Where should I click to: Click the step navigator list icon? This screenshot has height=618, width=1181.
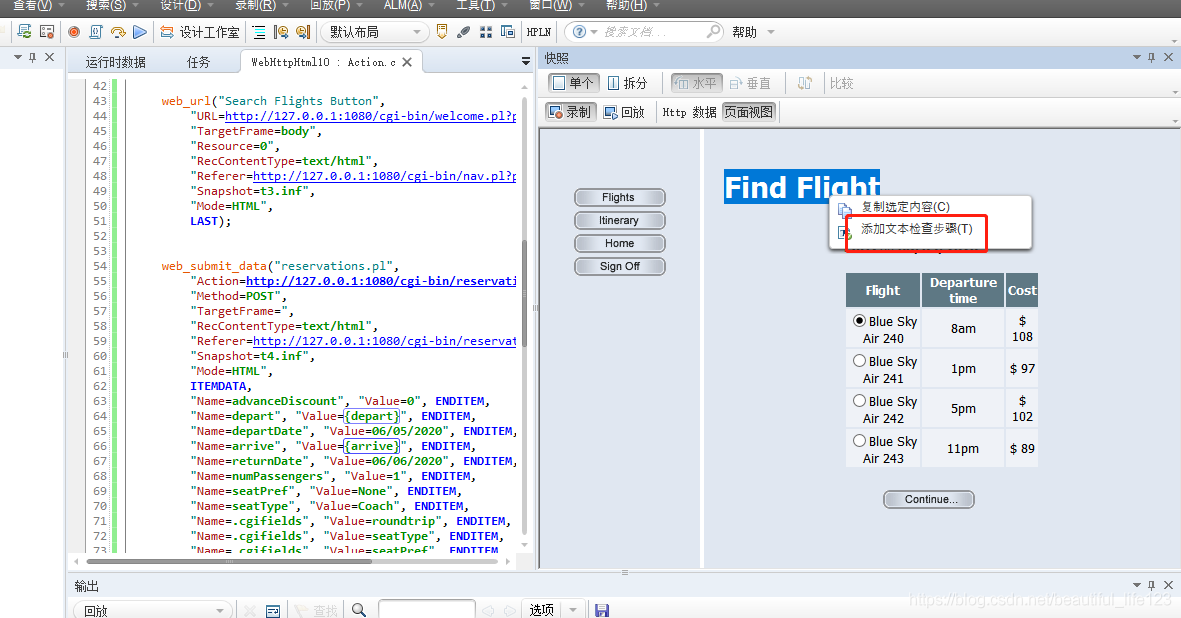[259, 32]
